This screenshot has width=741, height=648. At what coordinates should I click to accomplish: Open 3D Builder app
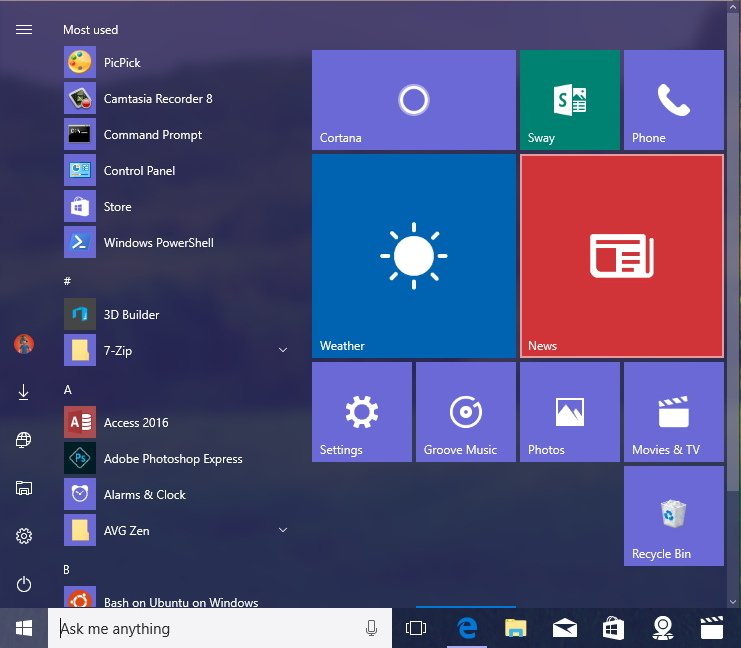(177, 314)
